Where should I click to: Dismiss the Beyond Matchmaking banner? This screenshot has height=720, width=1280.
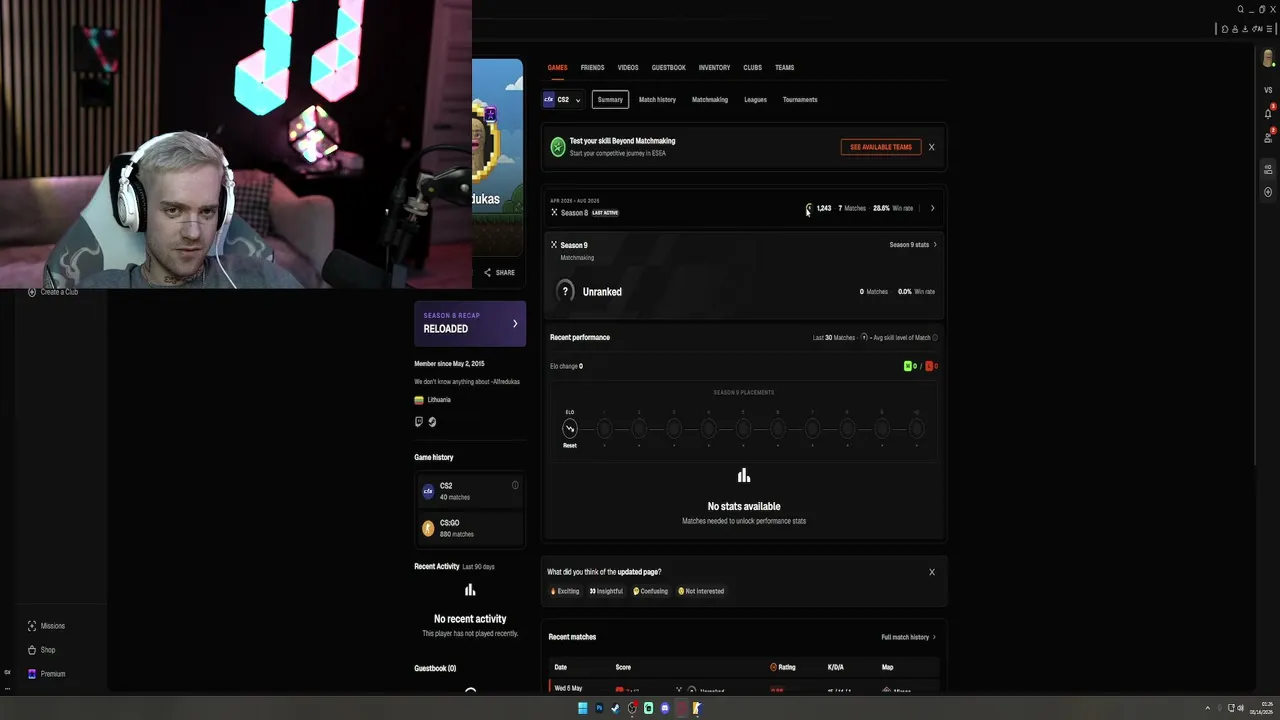931,147
